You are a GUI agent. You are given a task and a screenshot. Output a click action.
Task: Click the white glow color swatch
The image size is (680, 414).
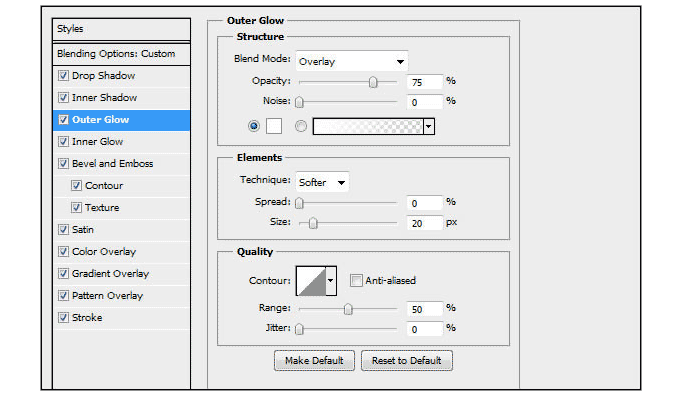coord(273,127)
